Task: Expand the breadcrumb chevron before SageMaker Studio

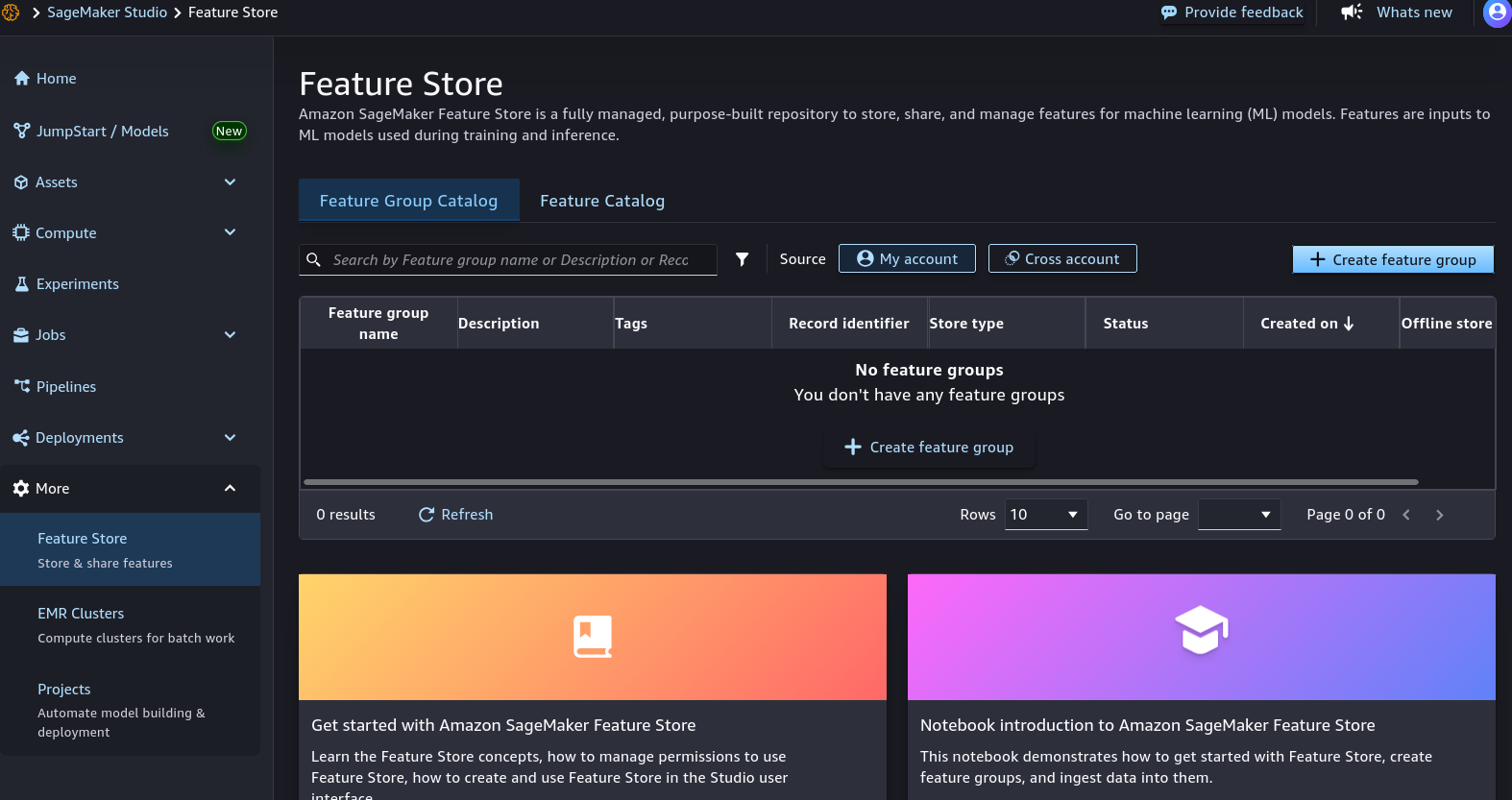Action: (37, 12)
